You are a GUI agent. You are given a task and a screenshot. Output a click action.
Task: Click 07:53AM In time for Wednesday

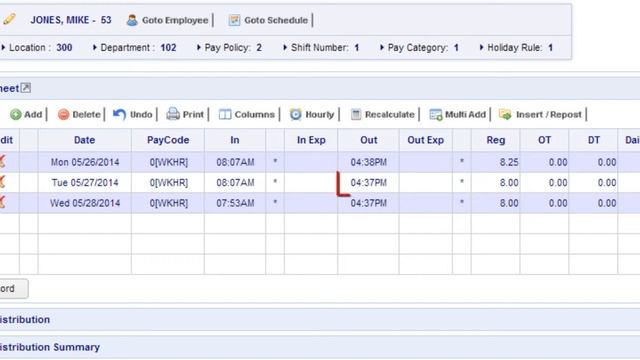click(x=235, y=203)
